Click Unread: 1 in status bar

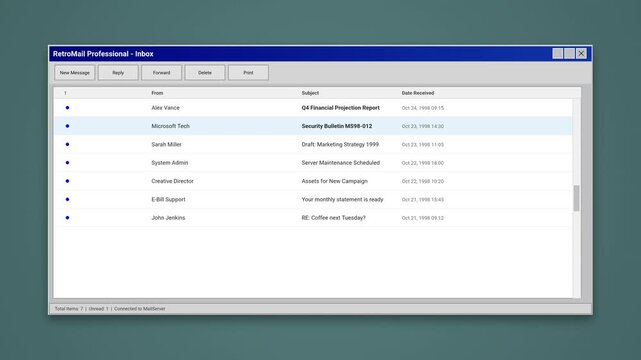point(99,309)
